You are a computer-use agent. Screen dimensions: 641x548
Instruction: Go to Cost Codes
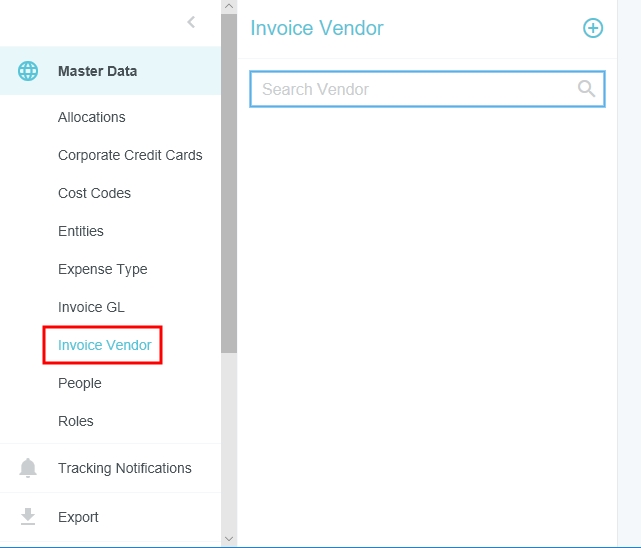coord(94,193)
